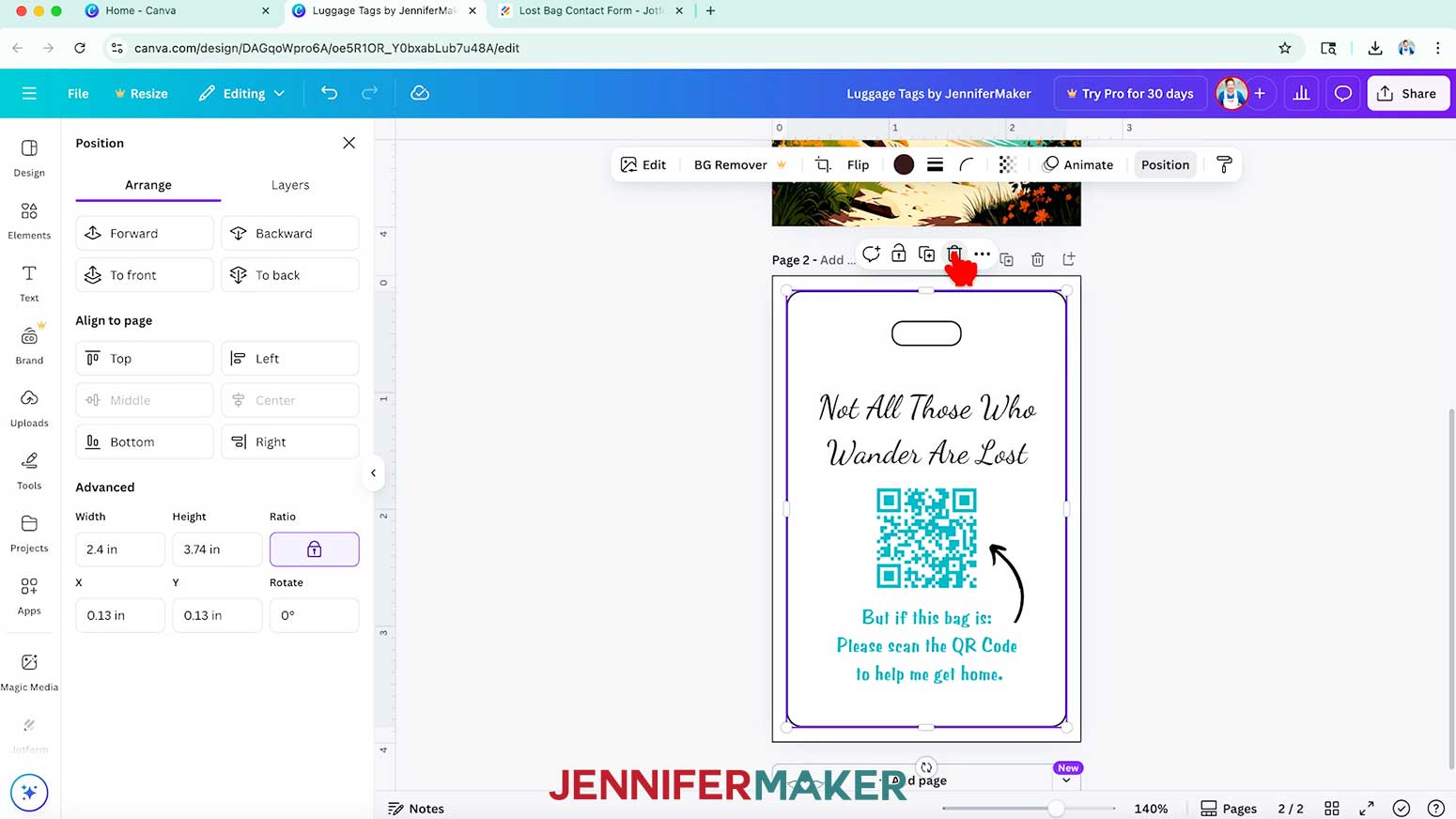
Task: Send element To front
Action: coord(144,275)
